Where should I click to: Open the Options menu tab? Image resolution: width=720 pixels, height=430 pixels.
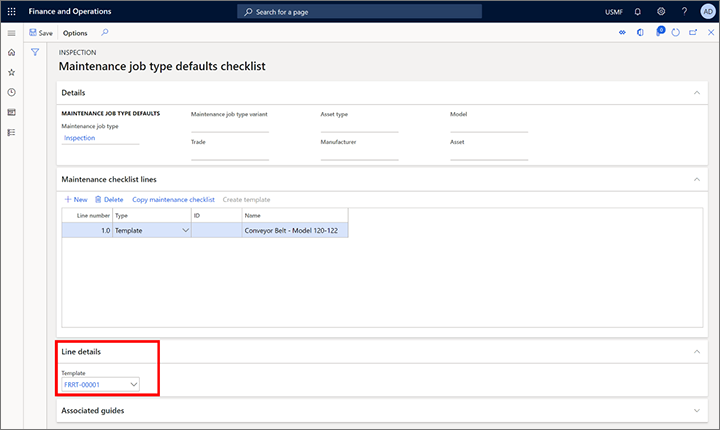(x=75, y=33)
